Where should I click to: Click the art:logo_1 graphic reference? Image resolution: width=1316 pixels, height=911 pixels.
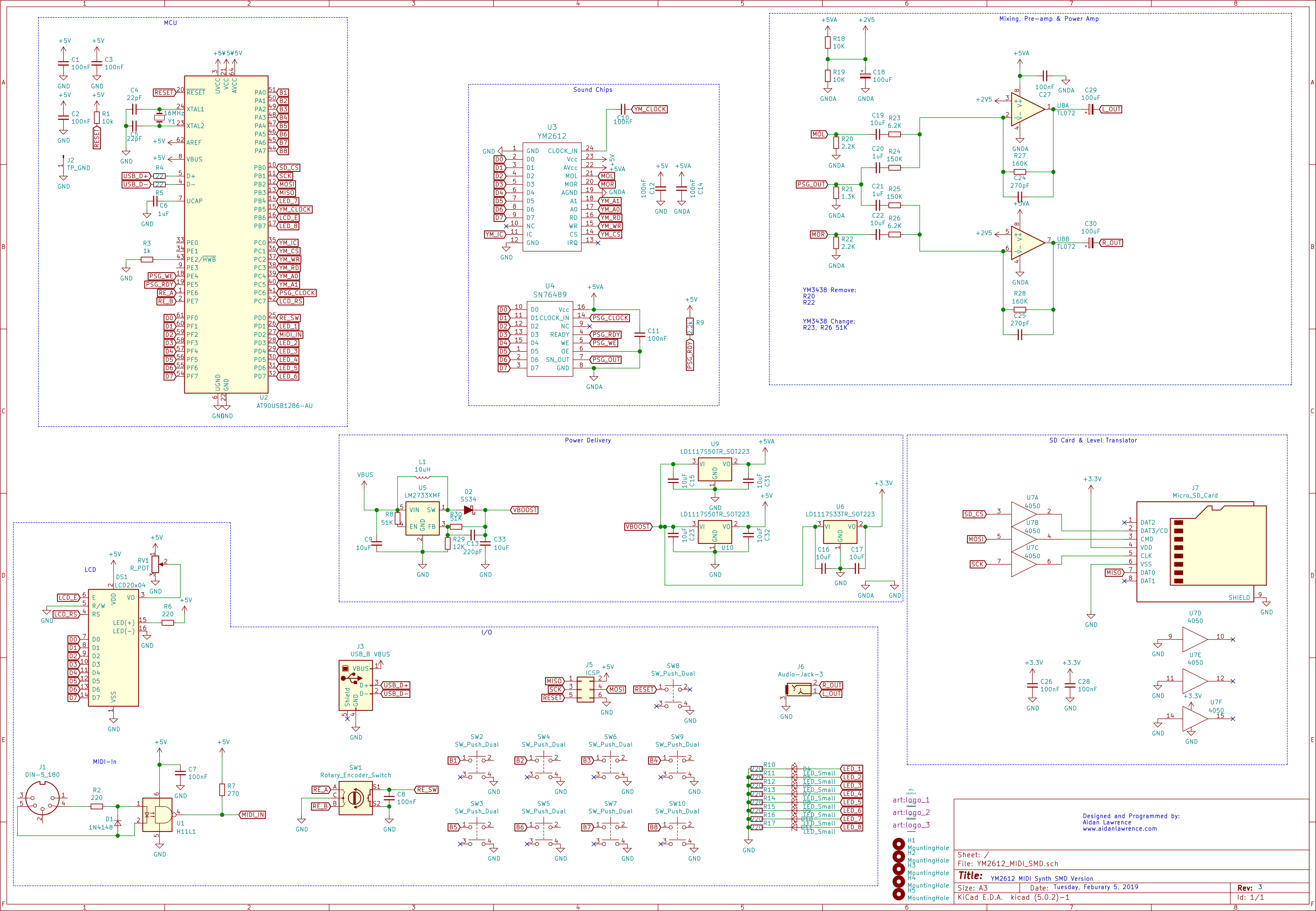tap(911, 800)
